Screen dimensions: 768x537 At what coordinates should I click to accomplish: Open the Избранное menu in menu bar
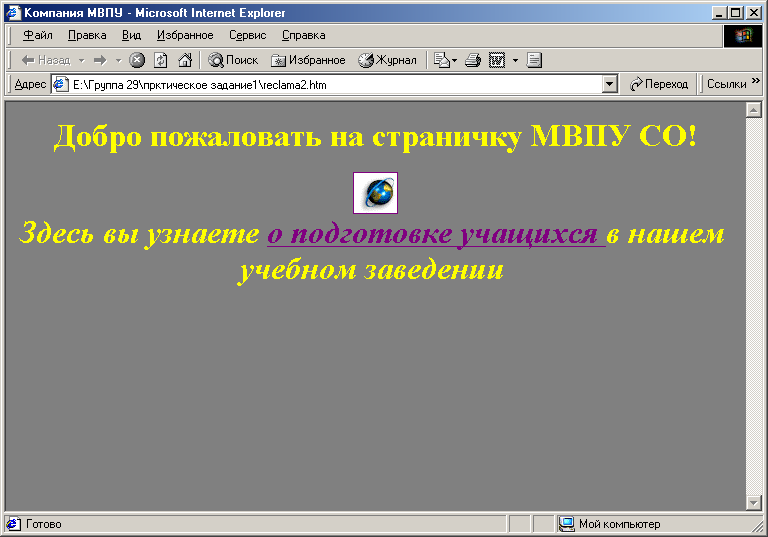pos(185,35)
